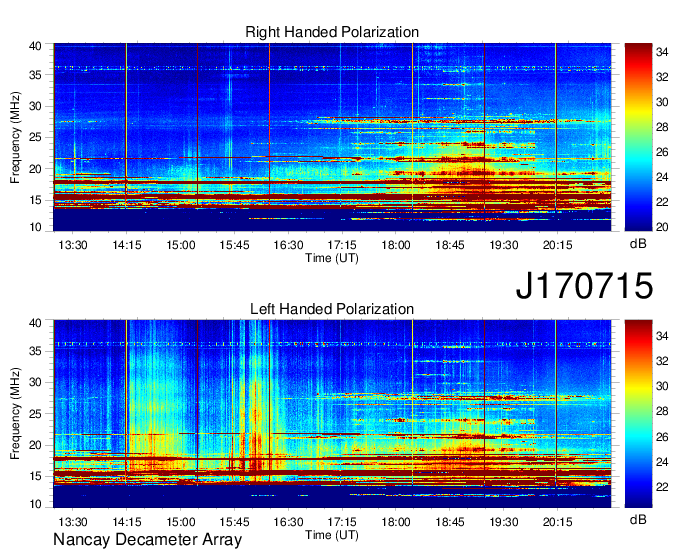Click the 28 label on lower colorbar

coord(662,412)
